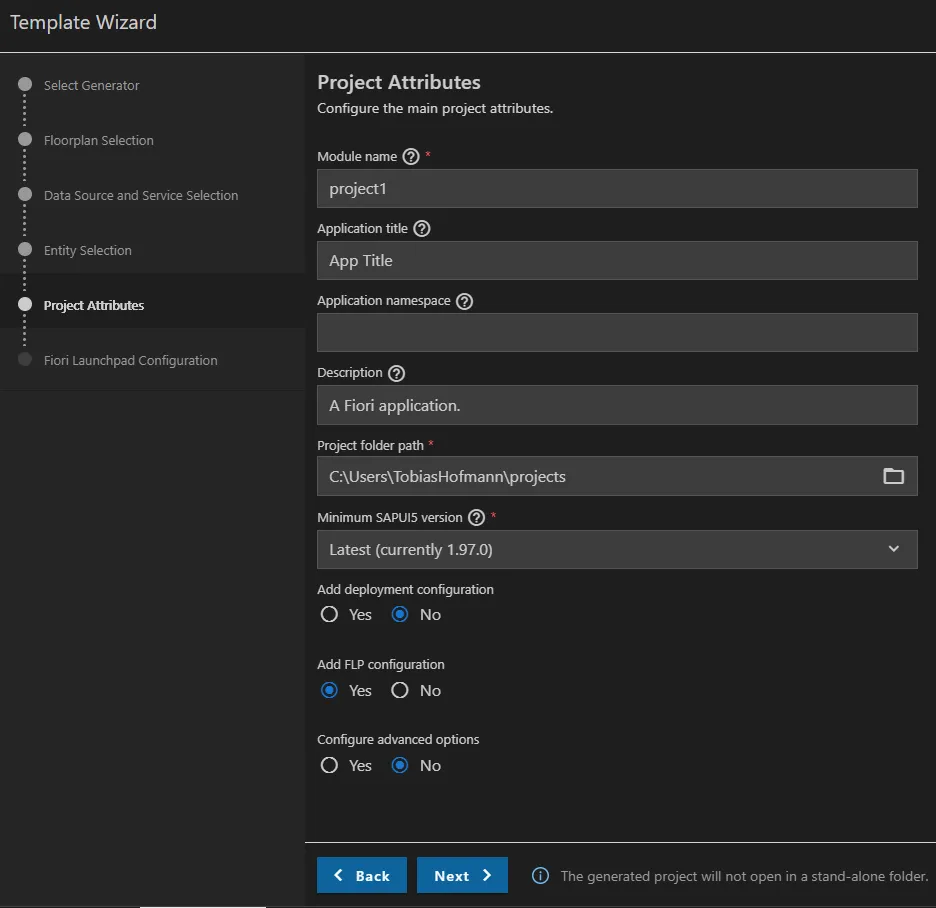Select No for Configure advanced options
Viewport: 936px width, 908px height.
[400, 766]
